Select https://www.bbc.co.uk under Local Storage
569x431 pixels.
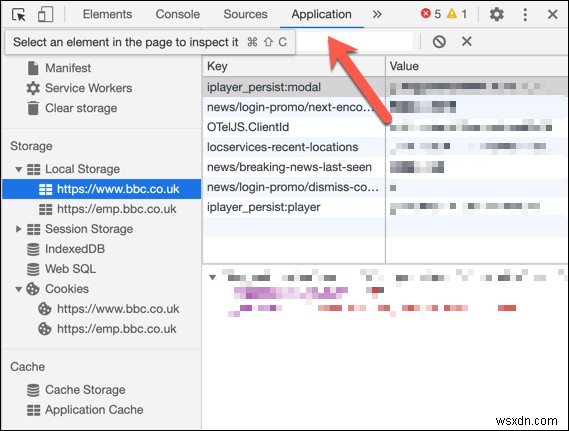[102, 189]
